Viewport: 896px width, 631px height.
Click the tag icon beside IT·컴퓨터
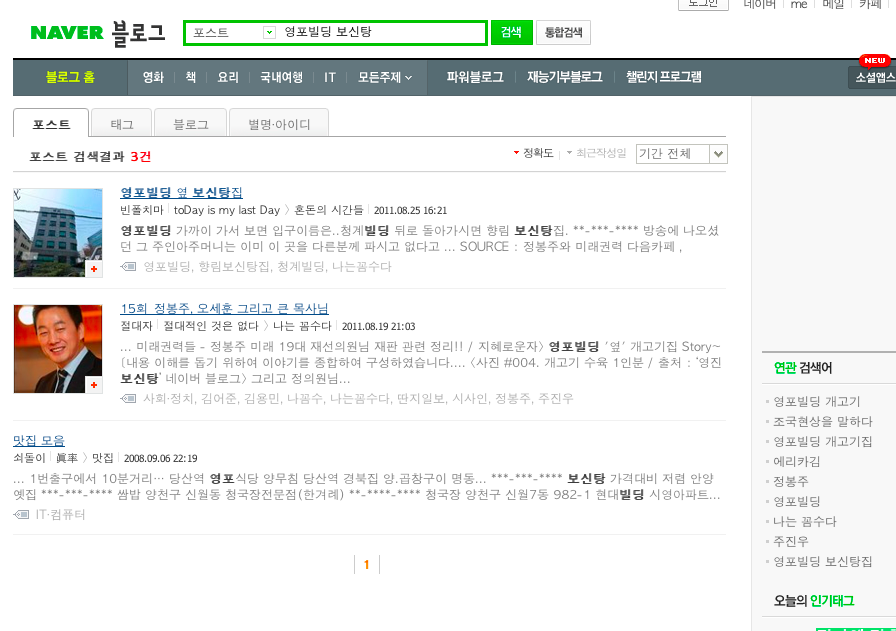point(21,514)
